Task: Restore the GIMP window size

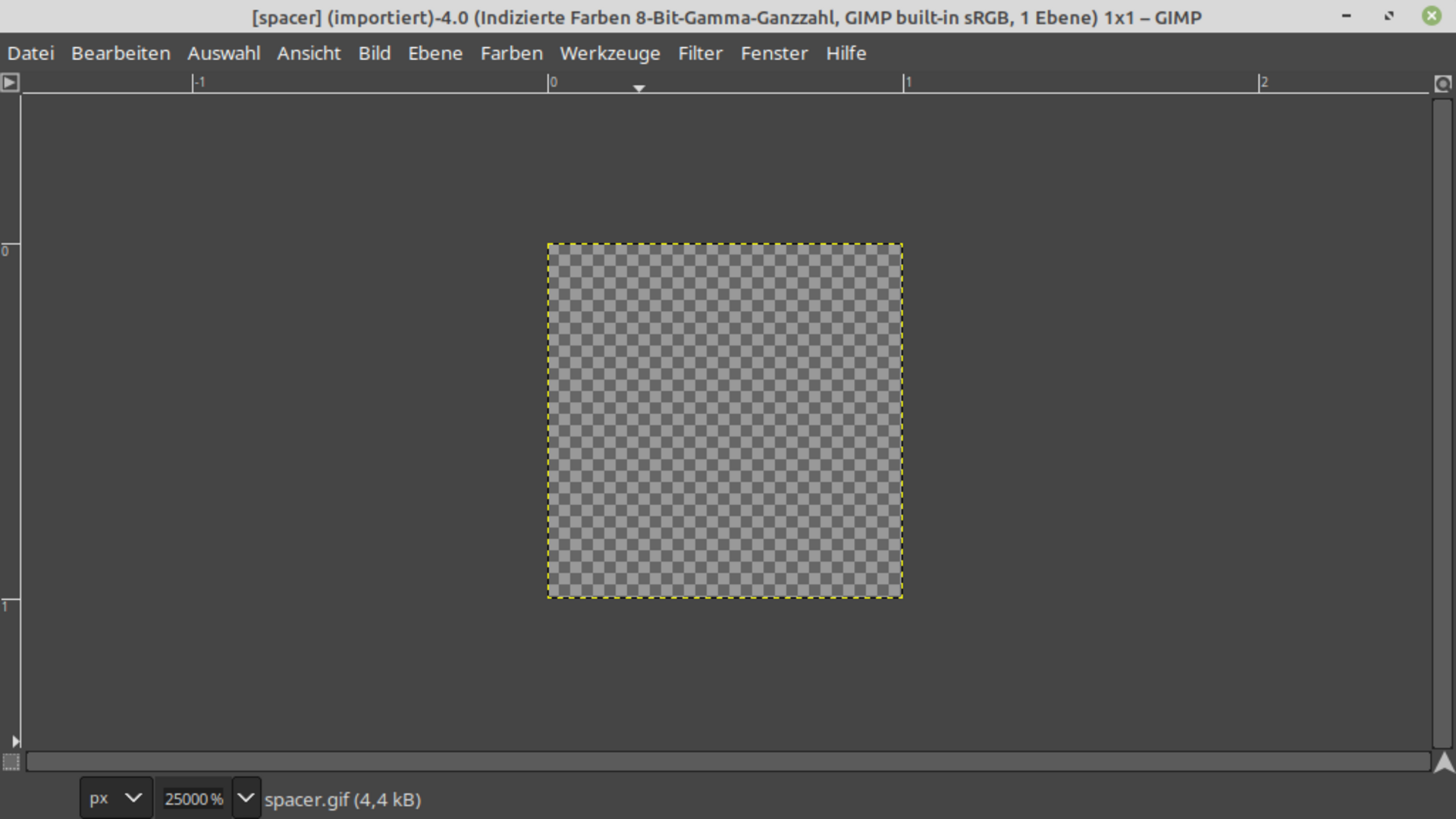Action: point(1389,16)
